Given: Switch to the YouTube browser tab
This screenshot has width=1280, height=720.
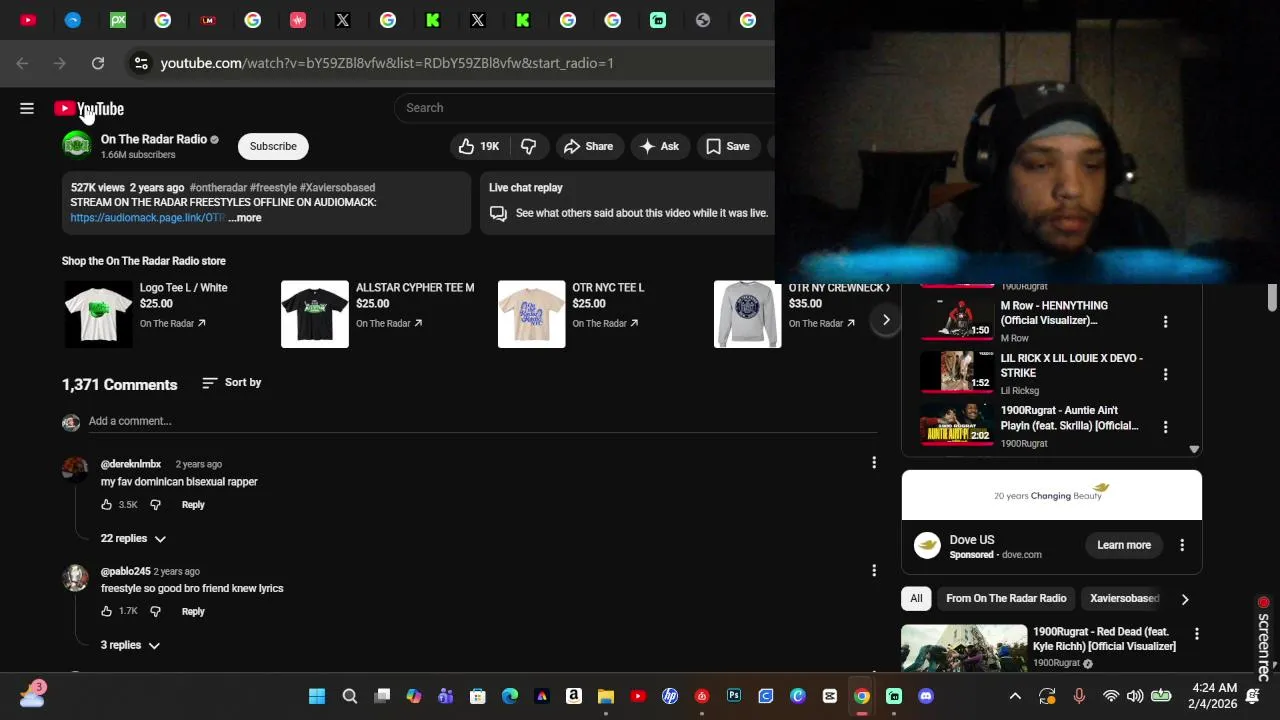Looking at the screenshot, I should tap(28, 20).
